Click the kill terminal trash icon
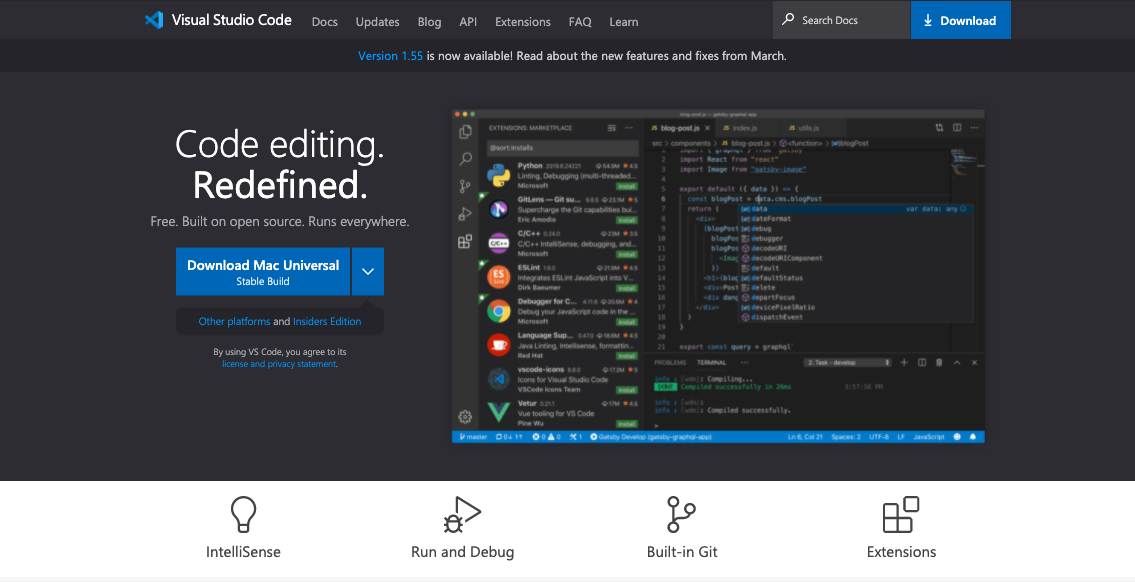The width and height of the screenshot is (1135, 582). click(940, 363)
